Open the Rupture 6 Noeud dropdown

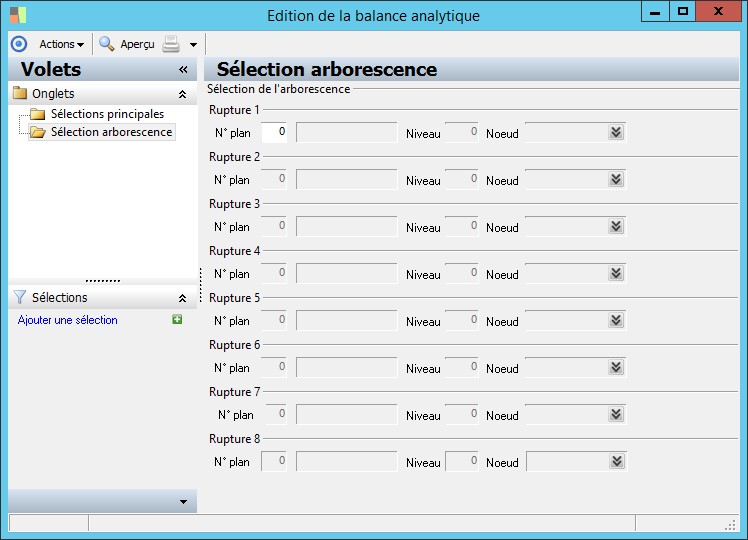coord(616,367)
